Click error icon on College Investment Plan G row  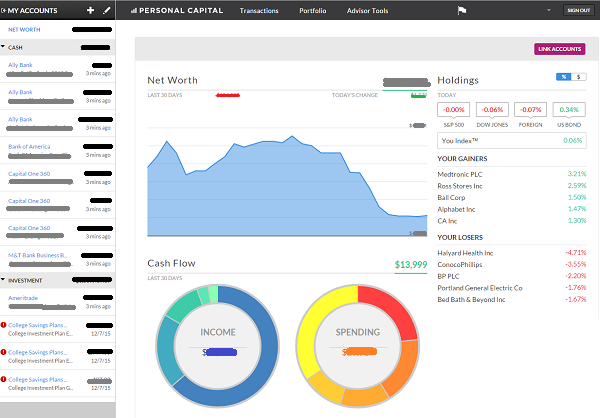point(3,379)
